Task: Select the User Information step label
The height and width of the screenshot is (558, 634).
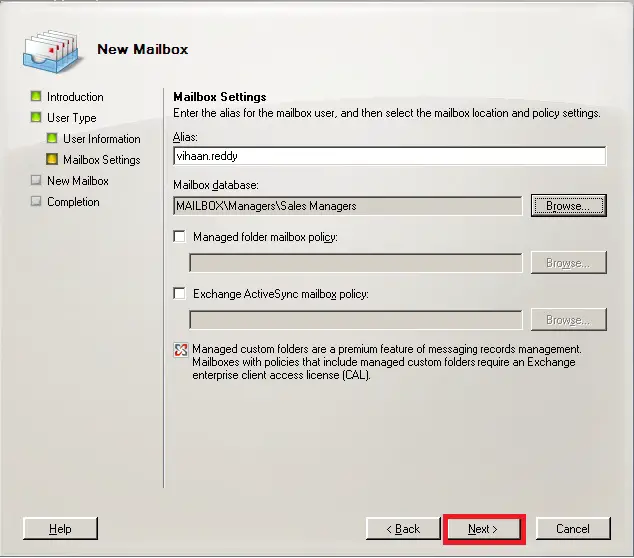Action: click(102, 139)
